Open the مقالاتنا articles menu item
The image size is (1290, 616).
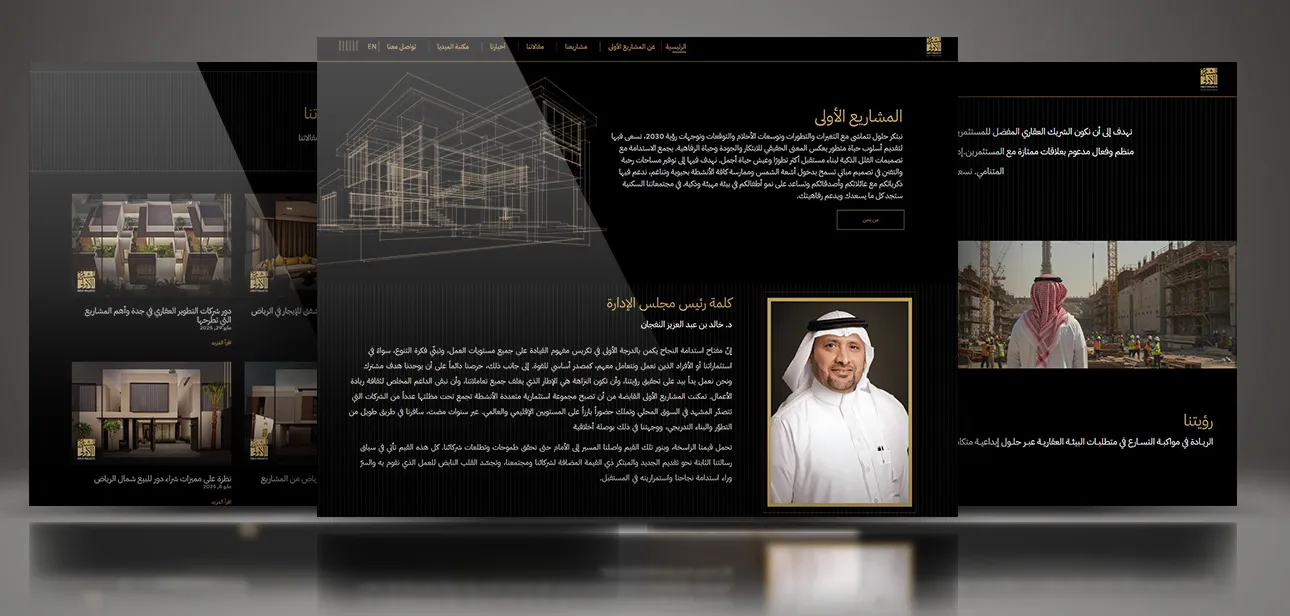point(535,47)
